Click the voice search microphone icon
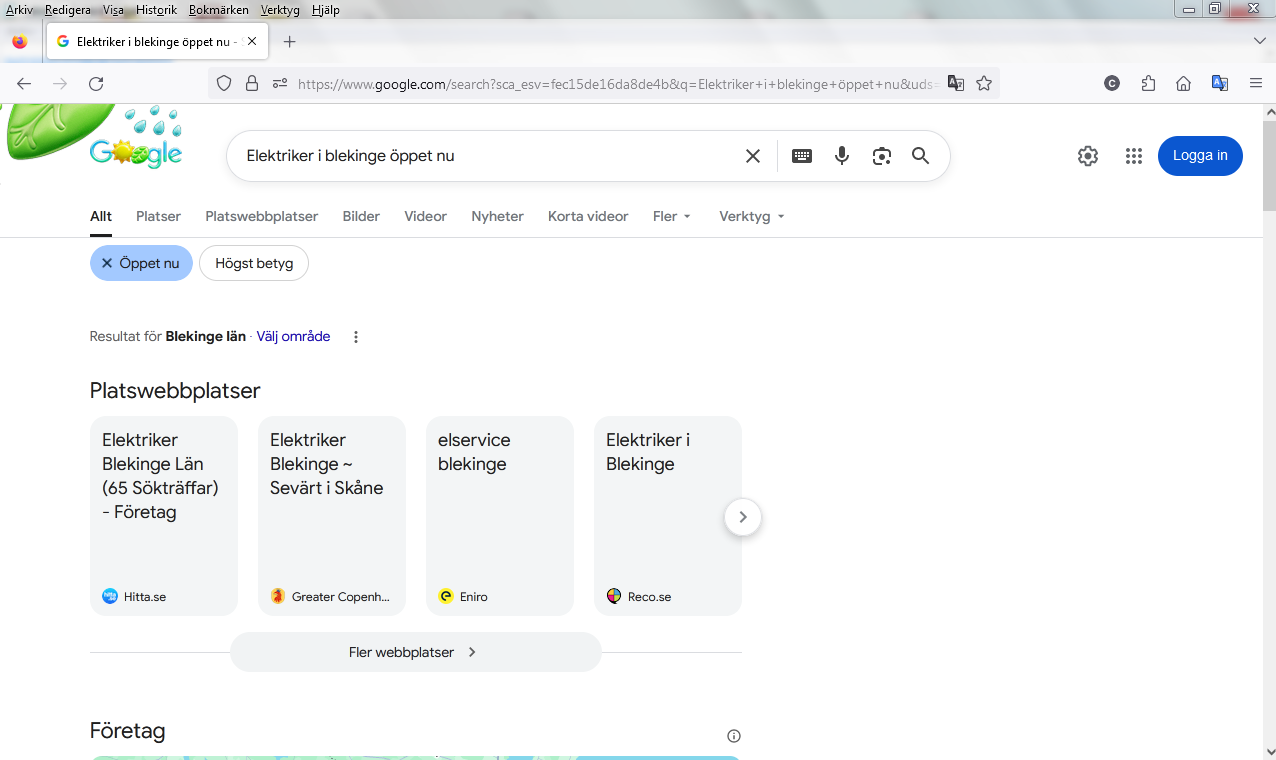The height and width of the screenshot is (760, 1276). pyautogui.click(x=842, y=156)
